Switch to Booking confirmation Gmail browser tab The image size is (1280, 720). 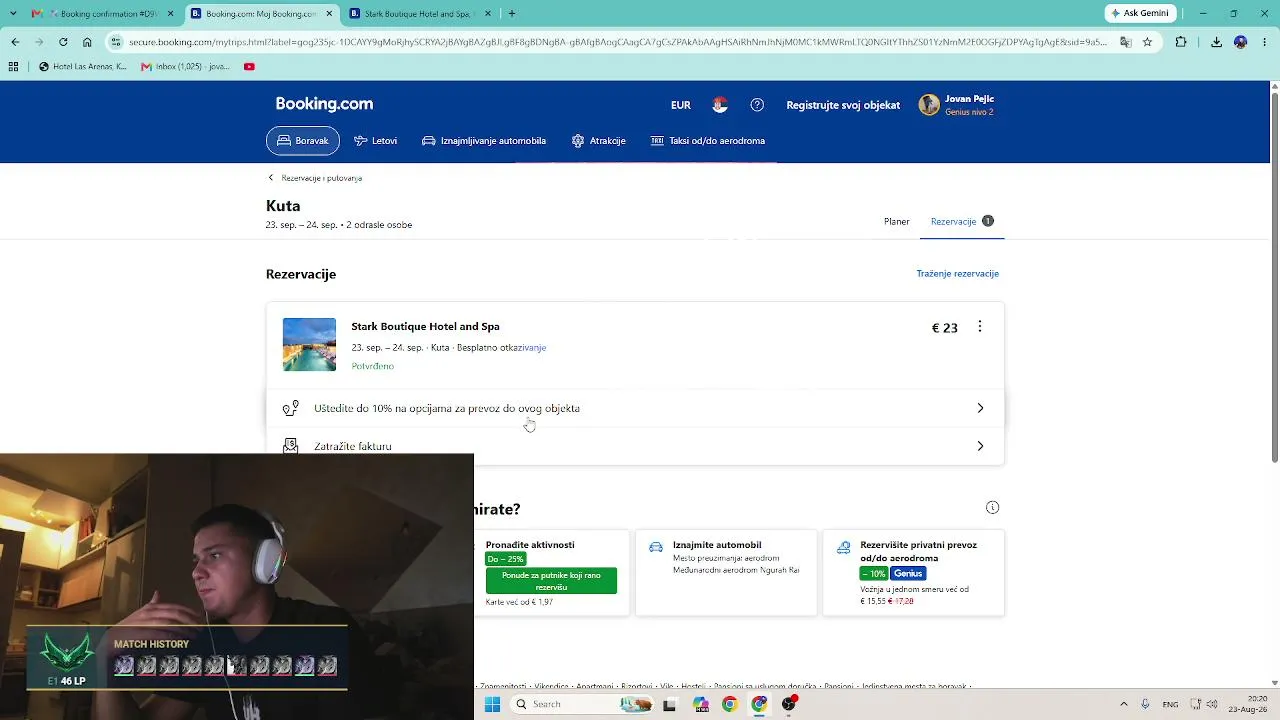(x=100, y=14)
